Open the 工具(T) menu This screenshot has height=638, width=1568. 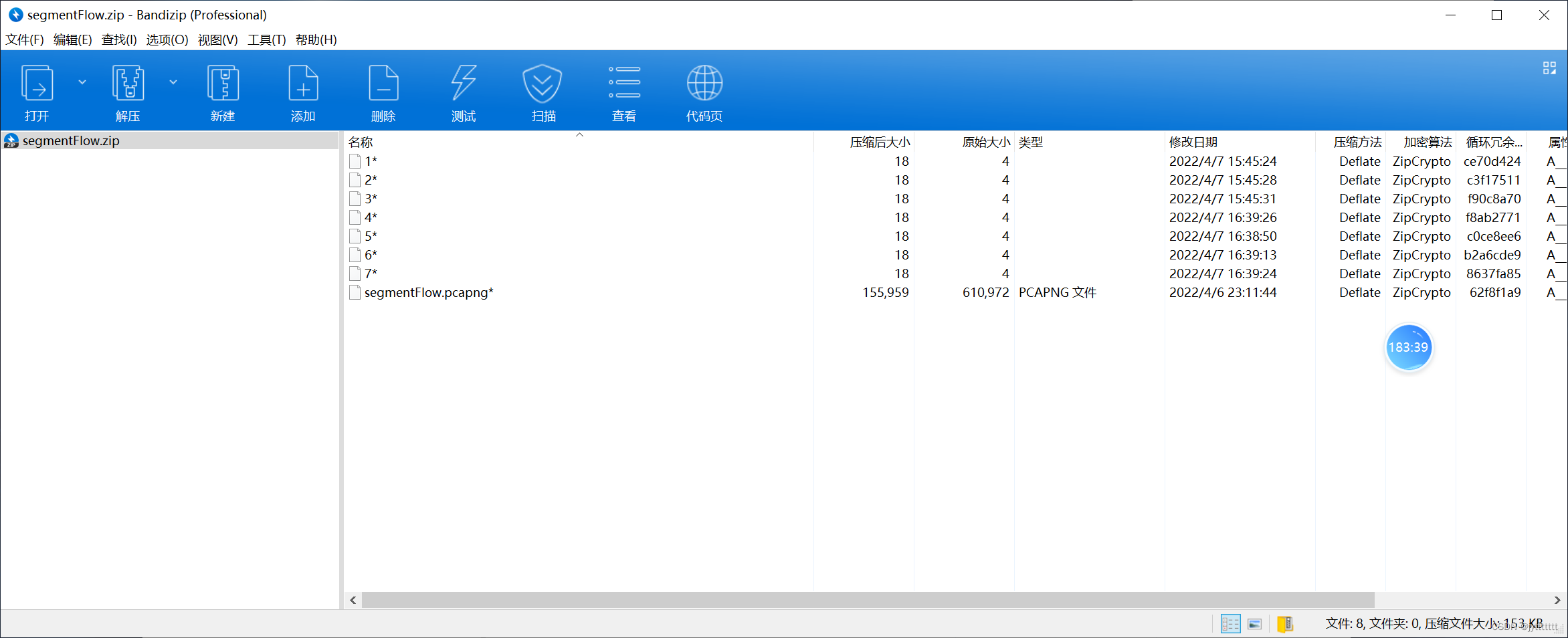tap(267, 40)
